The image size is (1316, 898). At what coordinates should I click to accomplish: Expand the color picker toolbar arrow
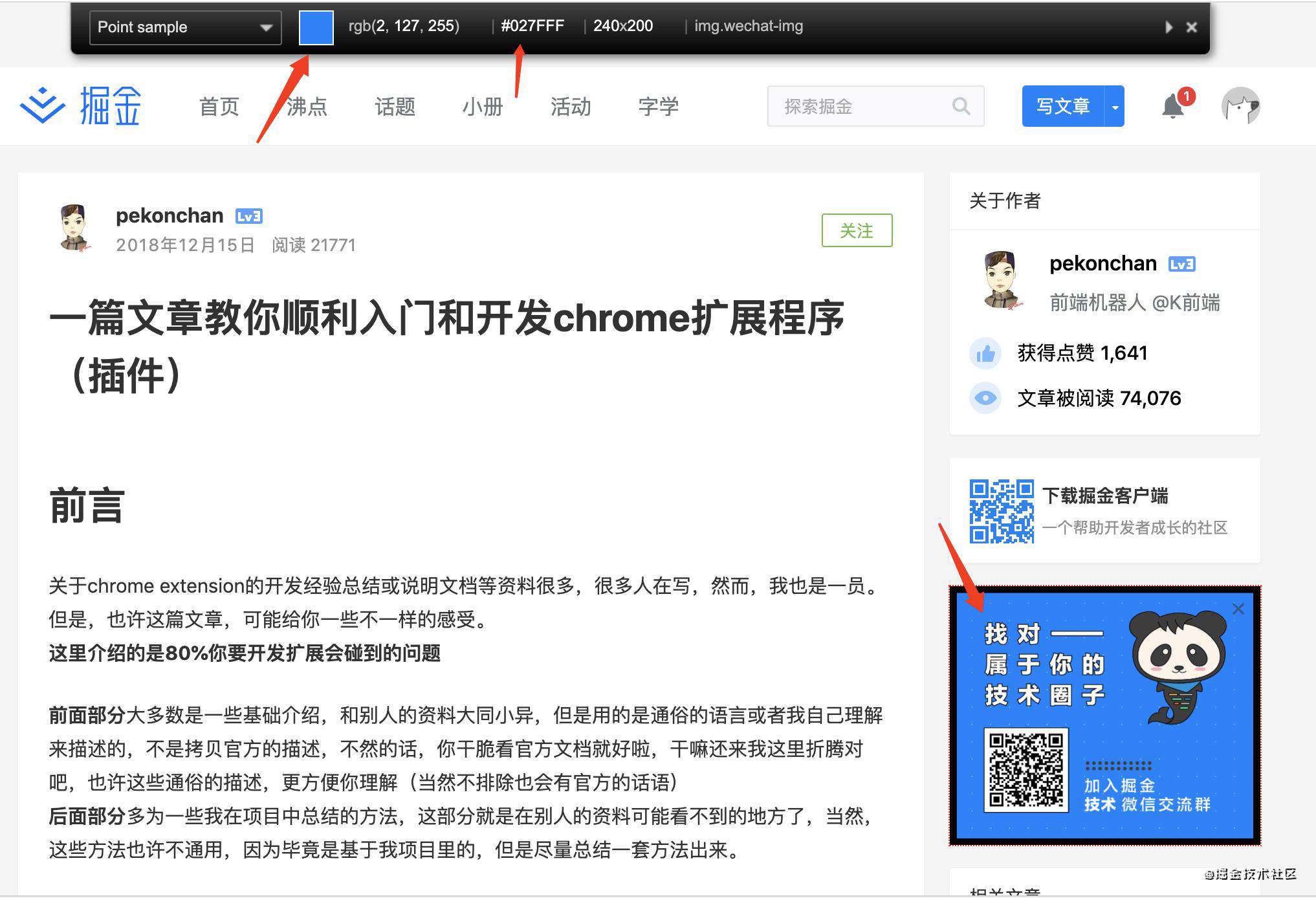point(1168,27)
